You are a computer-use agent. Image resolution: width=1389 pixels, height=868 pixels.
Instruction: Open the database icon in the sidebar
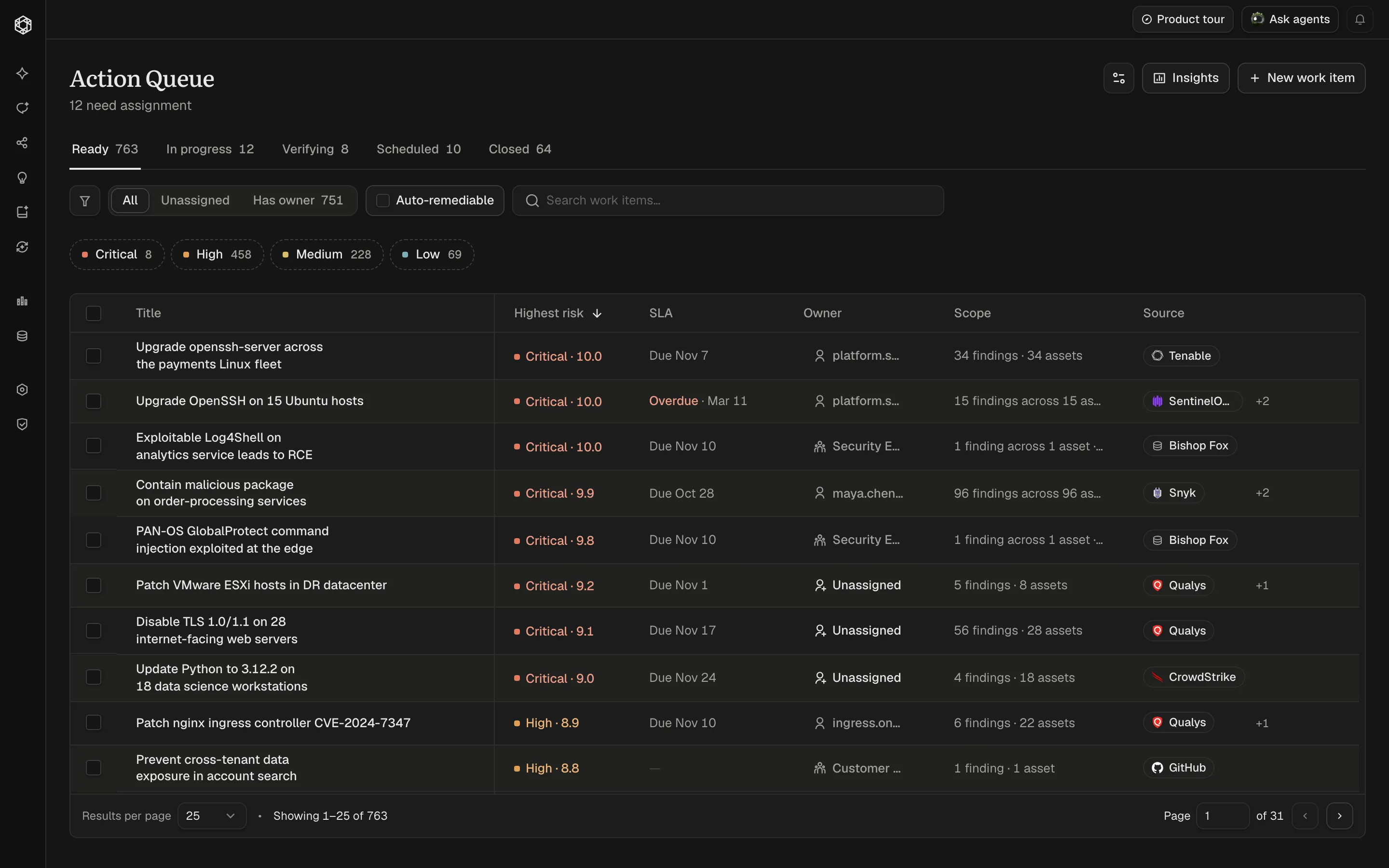click(x=22, y=336)
